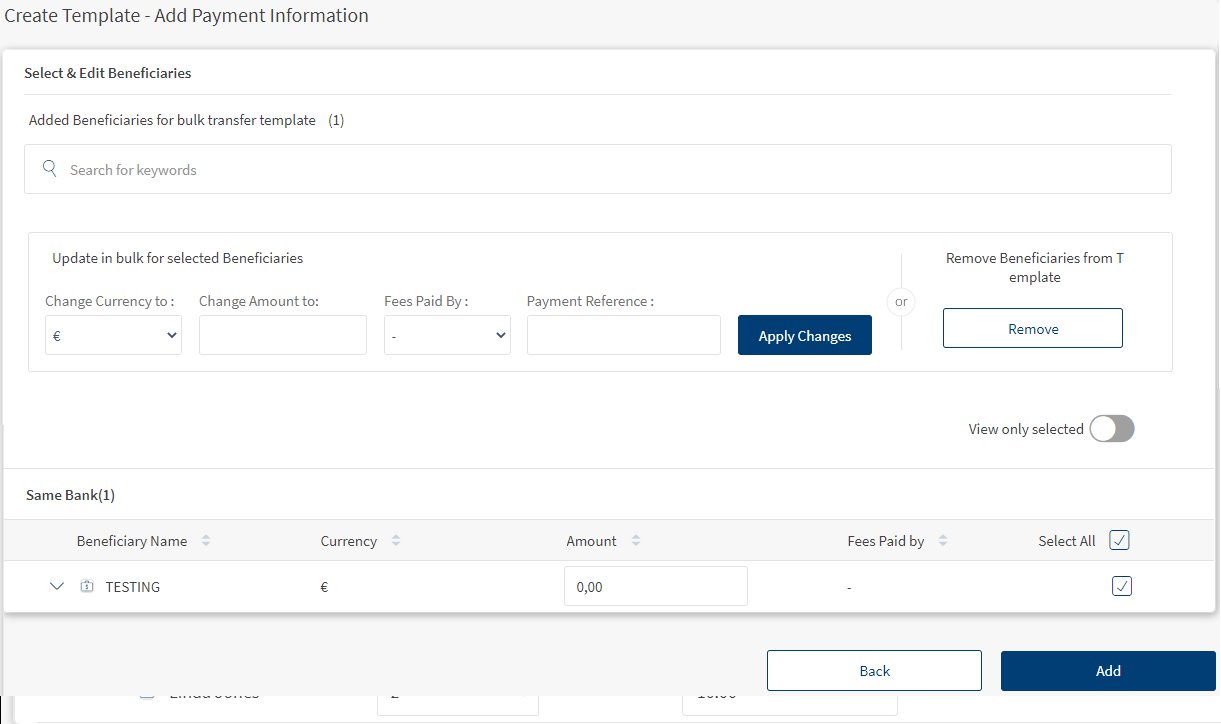Viewport: 1221px width, 724px height.
Task: Click the beneficiary icon beside TESTING
Action: pyautogui.click(x=87, y=587)
